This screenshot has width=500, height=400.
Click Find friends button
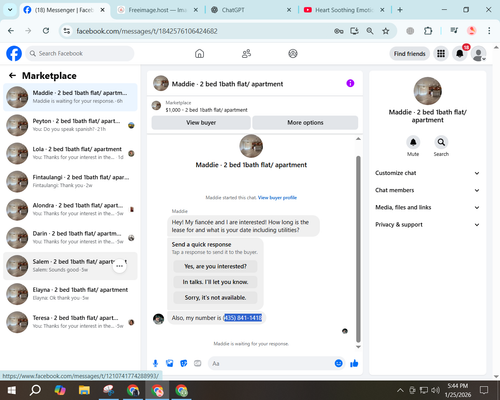pos(410,54)
